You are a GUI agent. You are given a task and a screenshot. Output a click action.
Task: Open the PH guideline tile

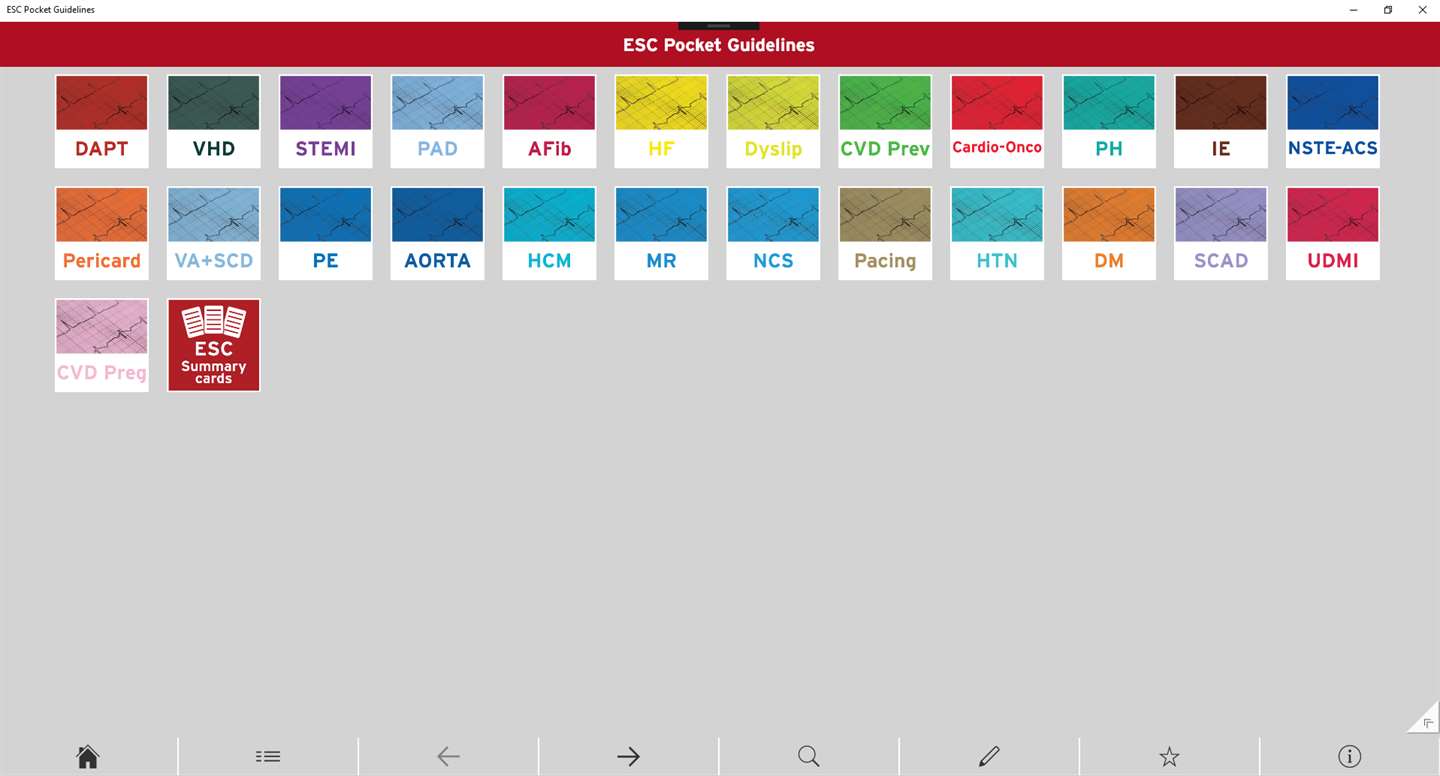pos(1109,122)
